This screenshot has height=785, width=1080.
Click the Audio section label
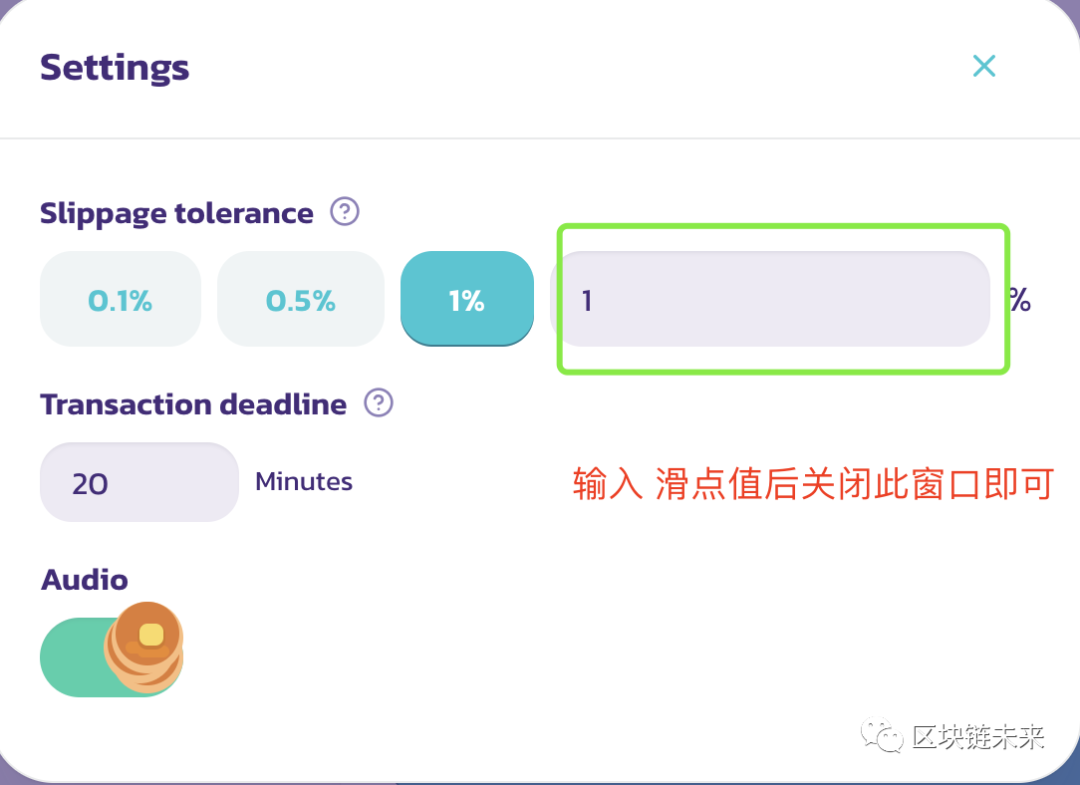pyautogui.click(x=84, y=579)
